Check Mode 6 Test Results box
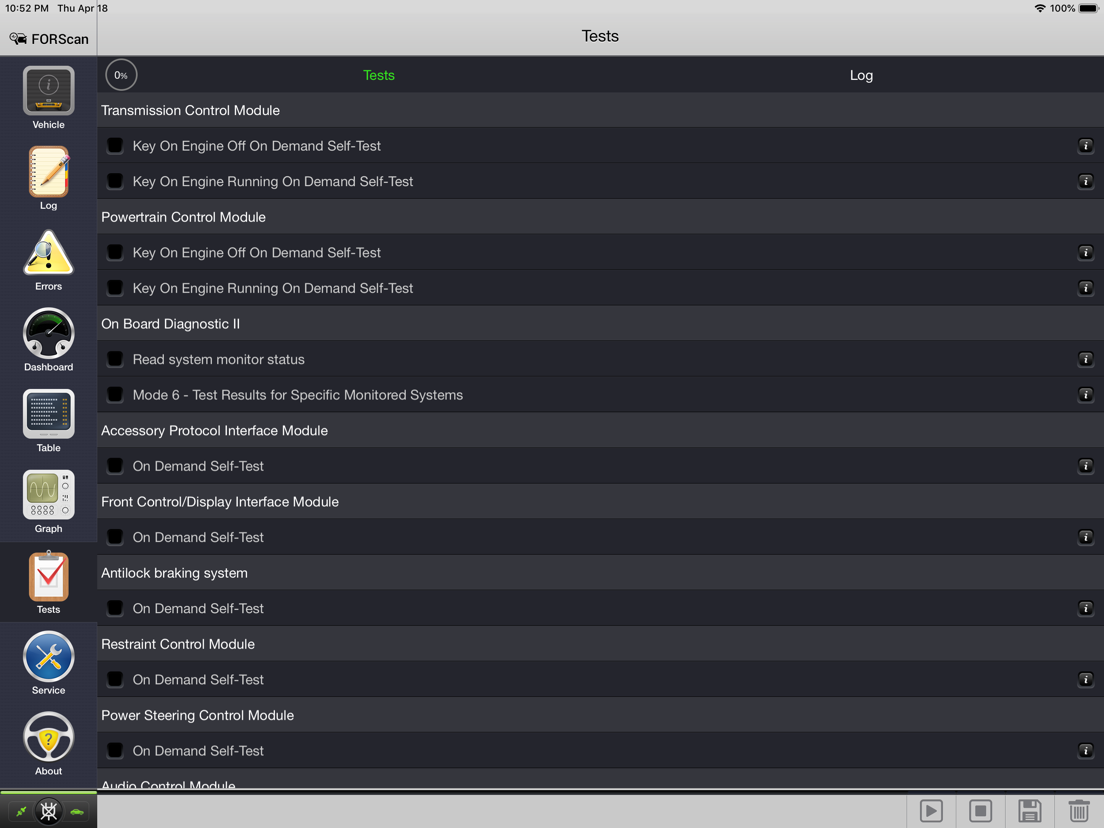Screen dimensions: 1104x828 click(115, 395)
